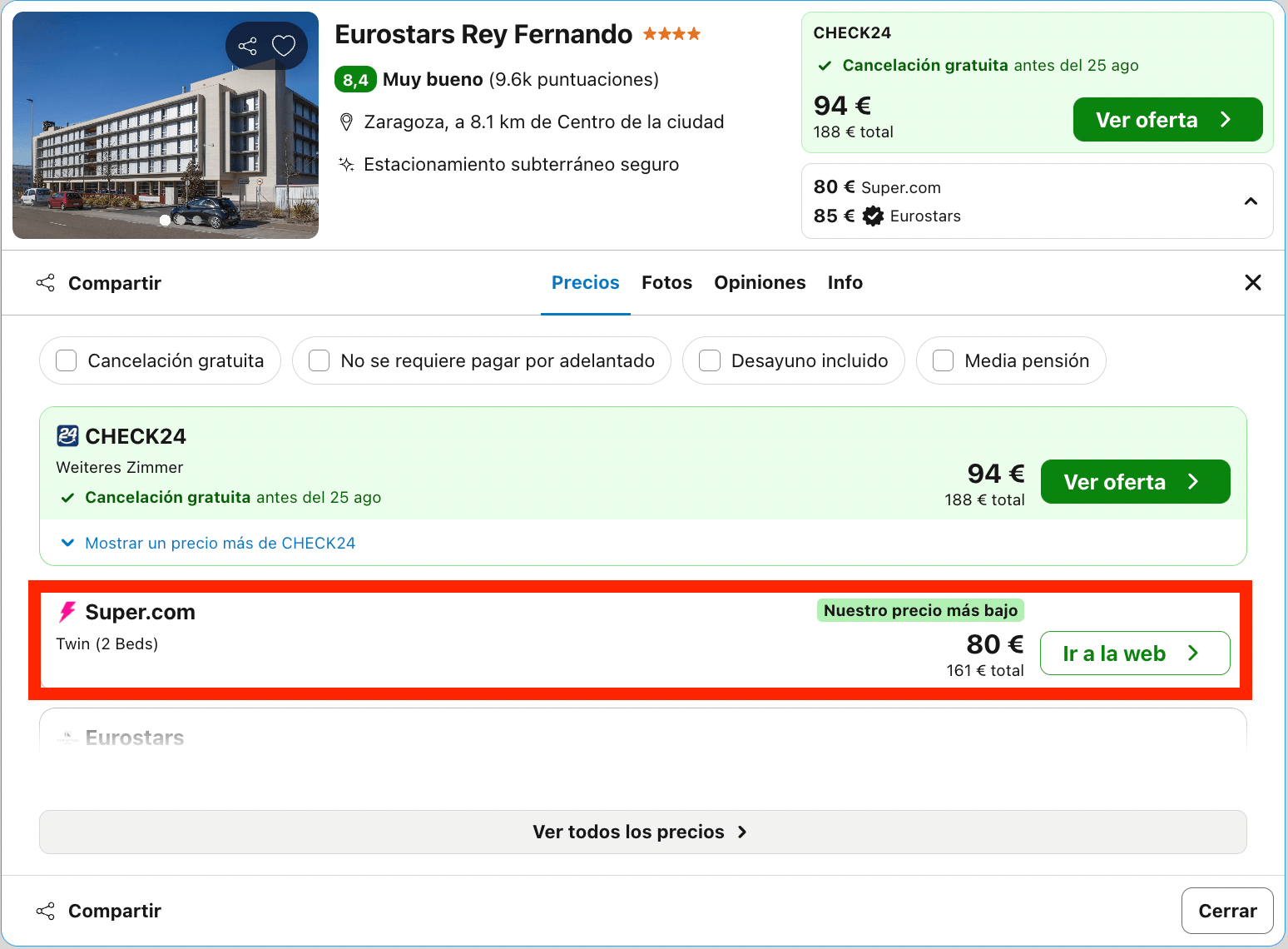The width and height of the screenshot is (1288, 949).
Task: Tick the Desayuno incluido checkbox
Action: (x=710, y=360)
